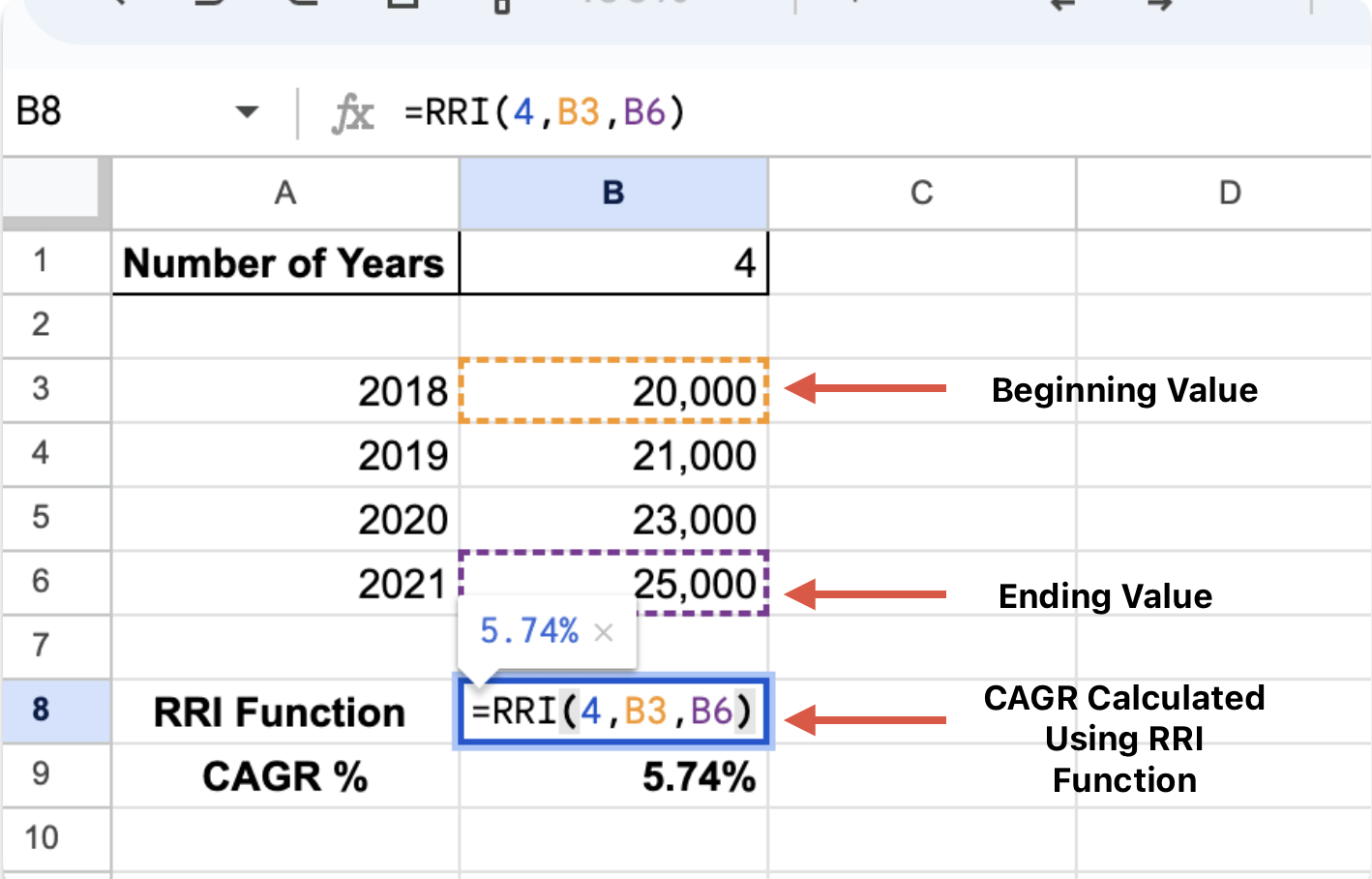Click the 5.74% value in the tooltip
1372x879 pixels.
tap(529, 632)
